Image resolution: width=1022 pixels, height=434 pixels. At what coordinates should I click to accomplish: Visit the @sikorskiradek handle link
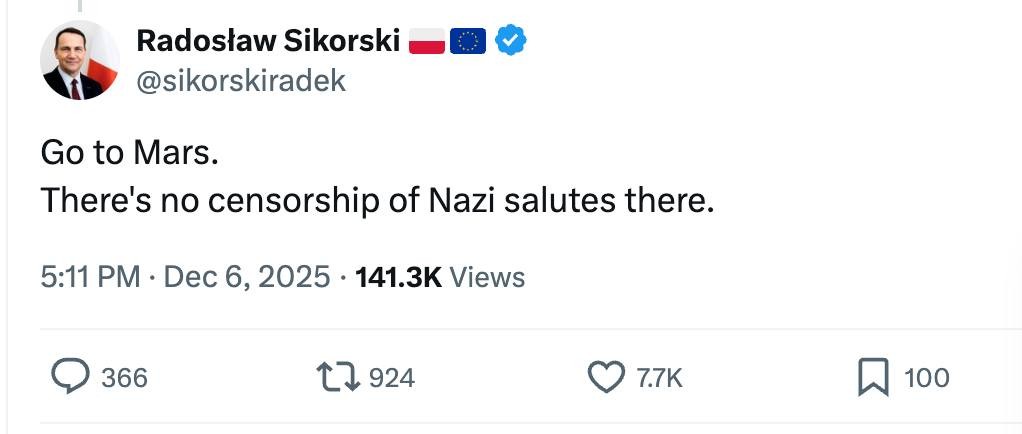(x=240, y=80)
